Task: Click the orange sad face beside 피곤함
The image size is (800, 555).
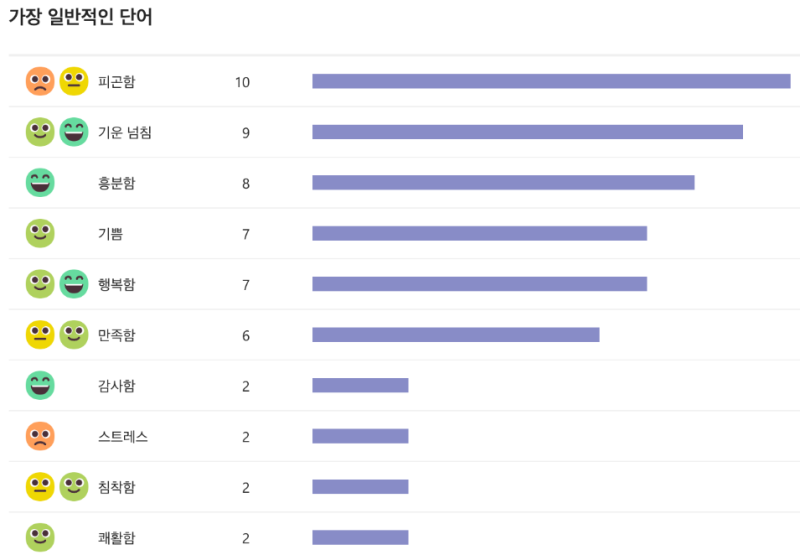Action: (x=40, y=81)
